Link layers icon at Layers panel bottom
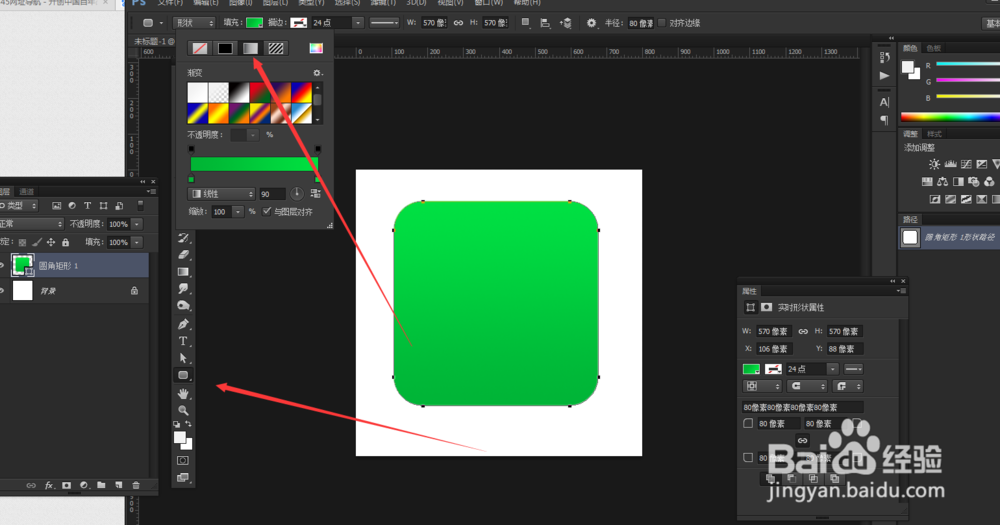The width and height of the screenshot is (1000, 525). (x=31, y=485)
